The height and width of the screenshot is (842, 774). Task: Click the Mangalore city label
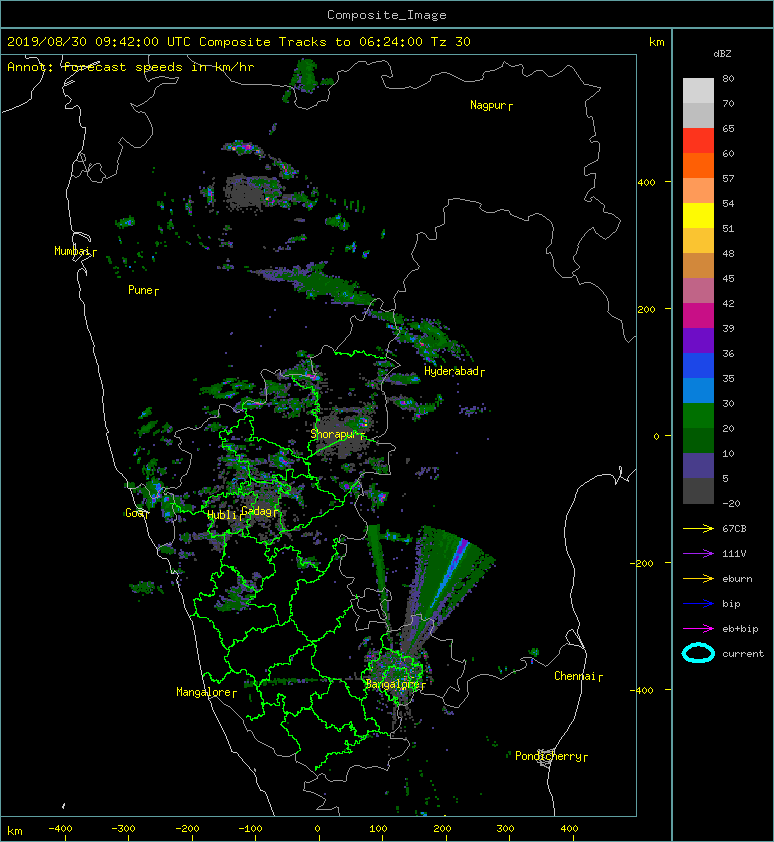tap(206, 693)
